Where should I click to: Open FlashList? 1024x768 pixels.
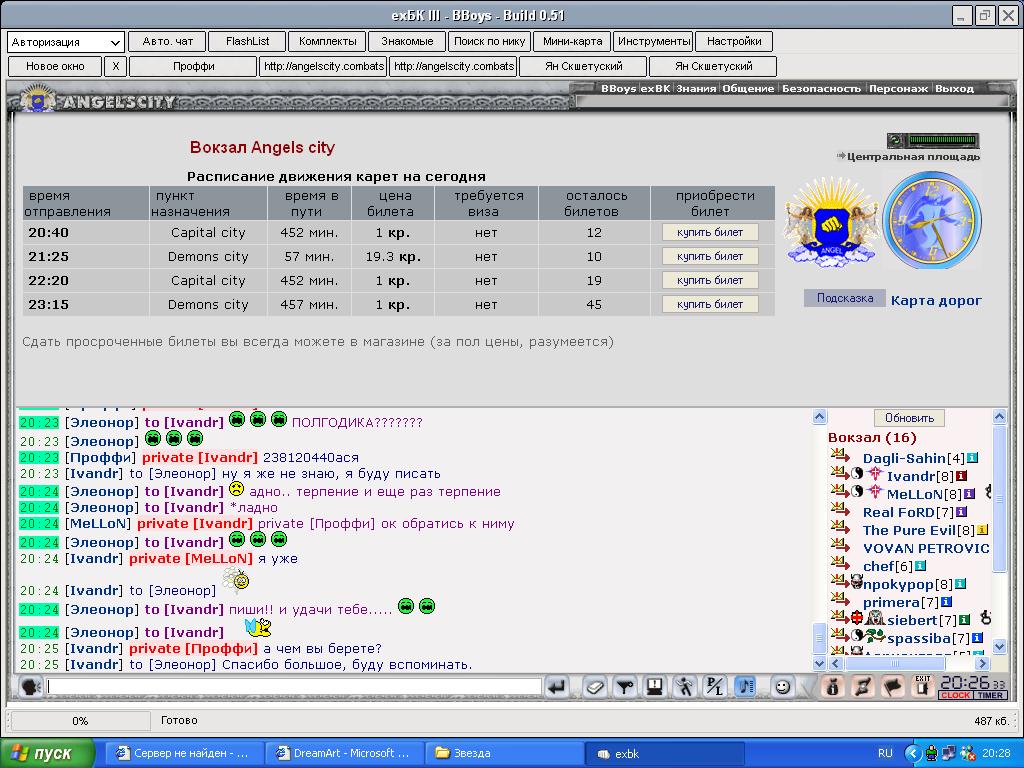tap(248, 41)
